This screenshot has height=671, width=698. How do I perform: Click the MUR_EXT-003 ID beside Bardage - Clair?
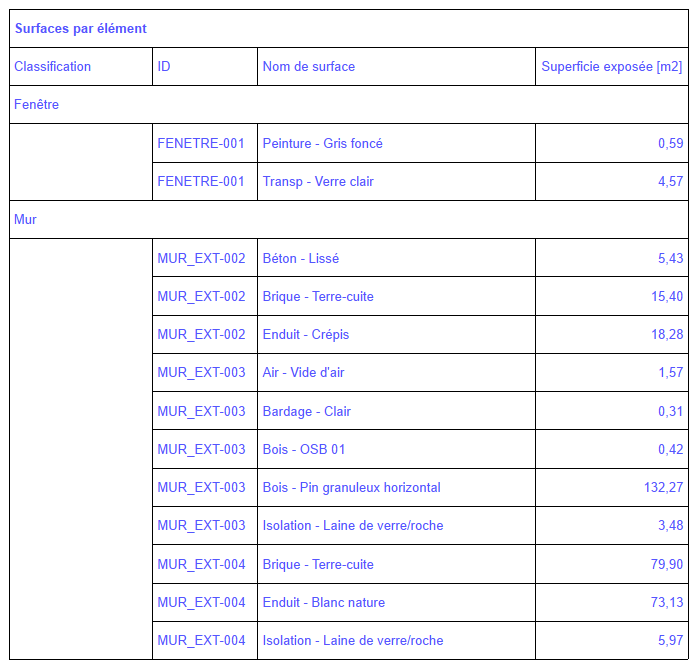click(201, 412)
